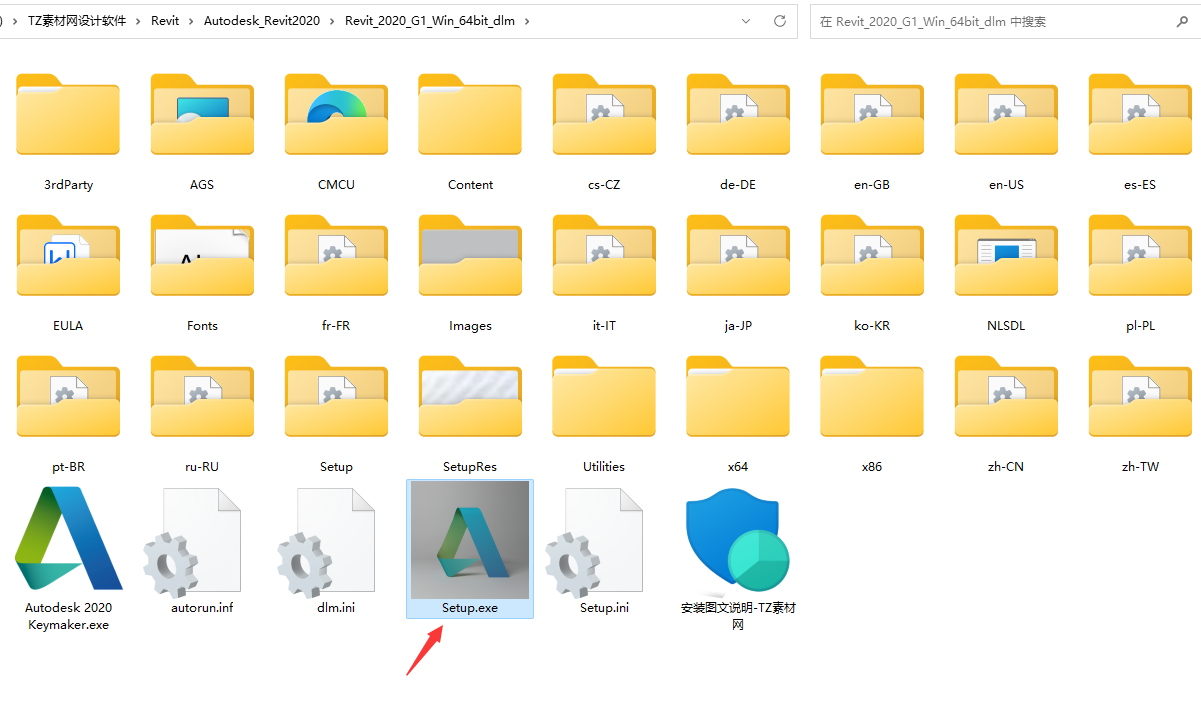Click the refresh button beside address bar
The image size is (1201, 707).
[780, 21]
